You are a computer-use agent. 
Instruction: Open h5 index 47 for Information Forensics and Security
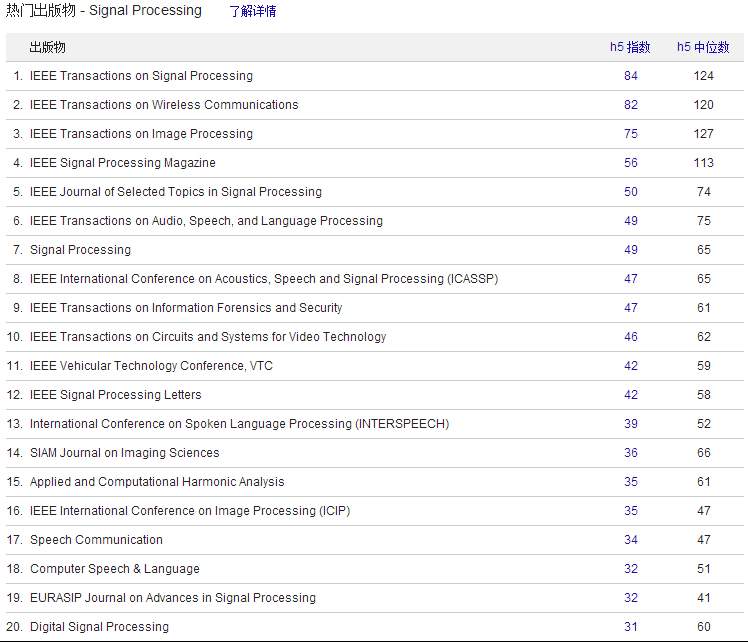[x=631, y=308]
